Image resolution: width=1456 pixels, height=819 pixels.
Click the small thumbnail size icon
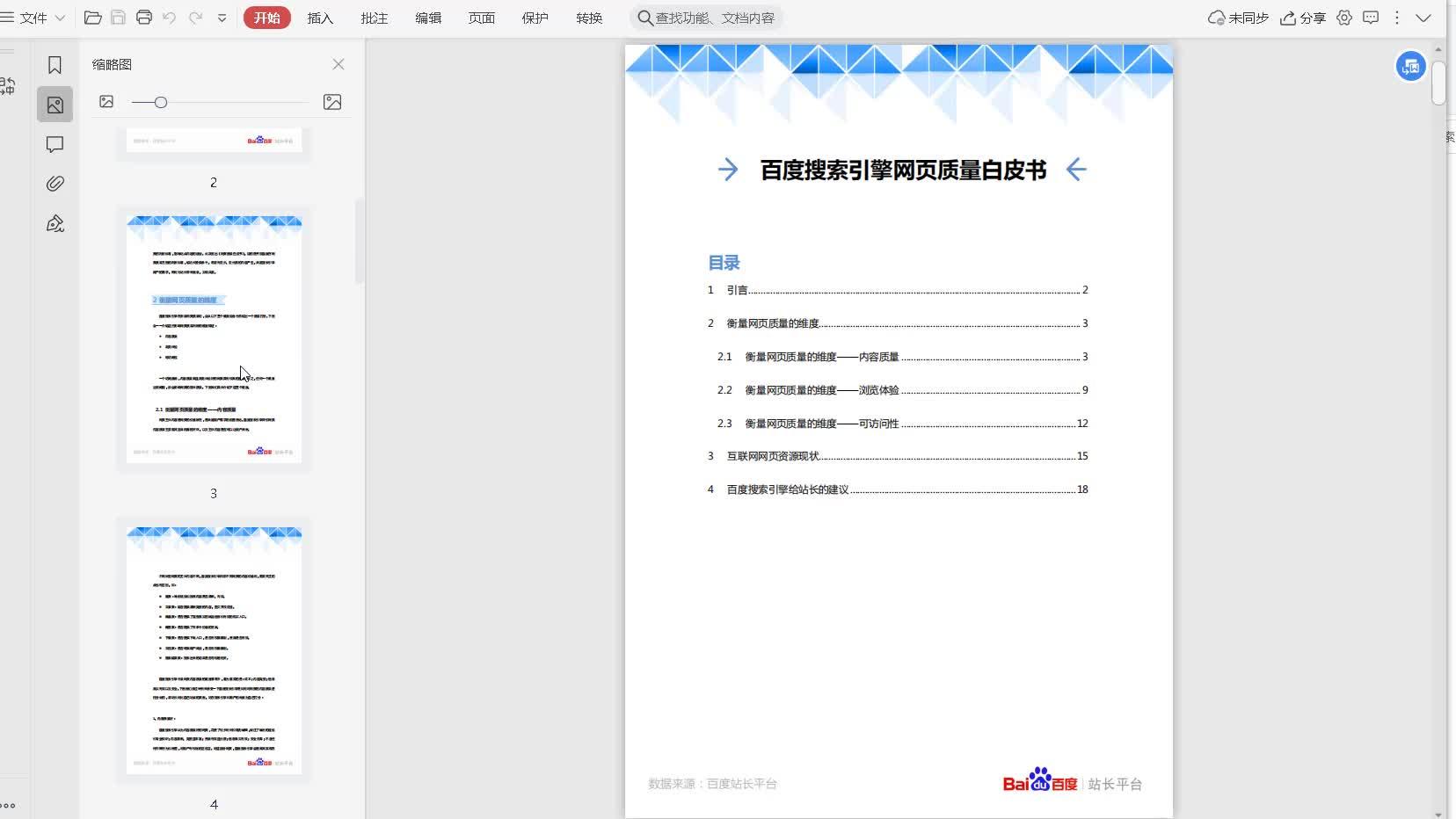click(106, 102)
